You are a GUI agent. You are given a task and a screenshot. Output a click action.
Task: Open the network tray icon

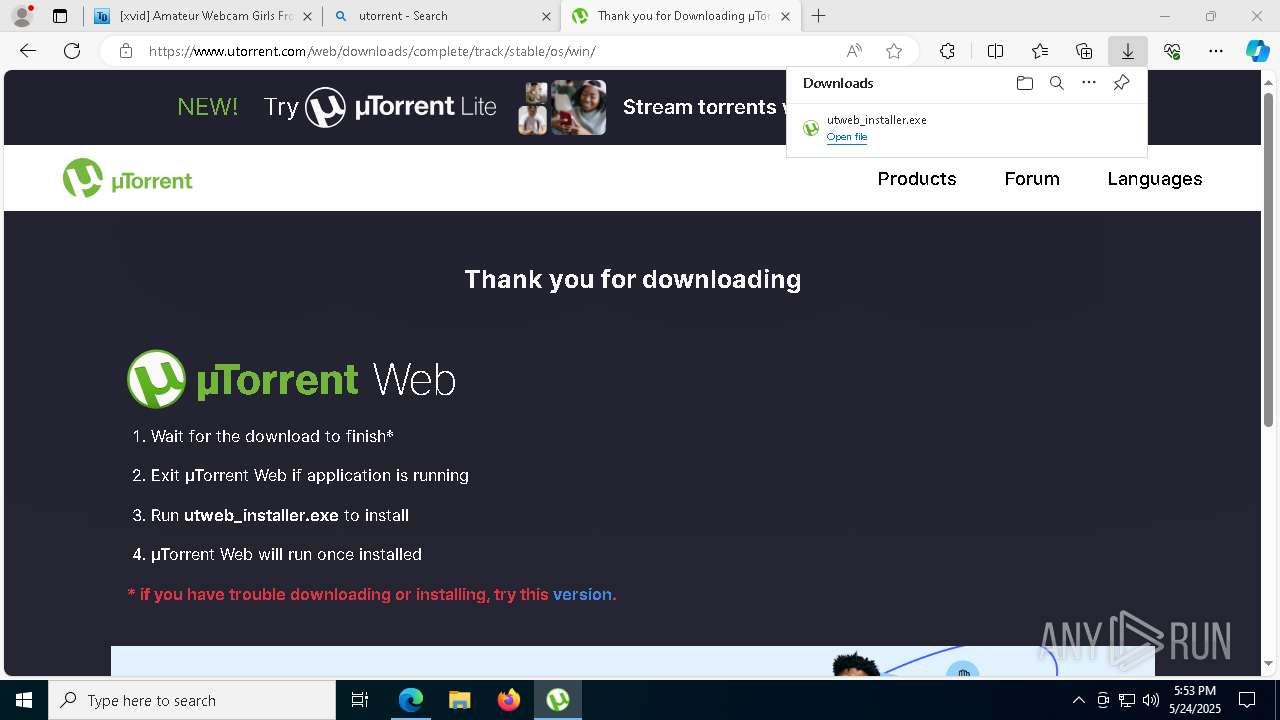point(1127,700)
